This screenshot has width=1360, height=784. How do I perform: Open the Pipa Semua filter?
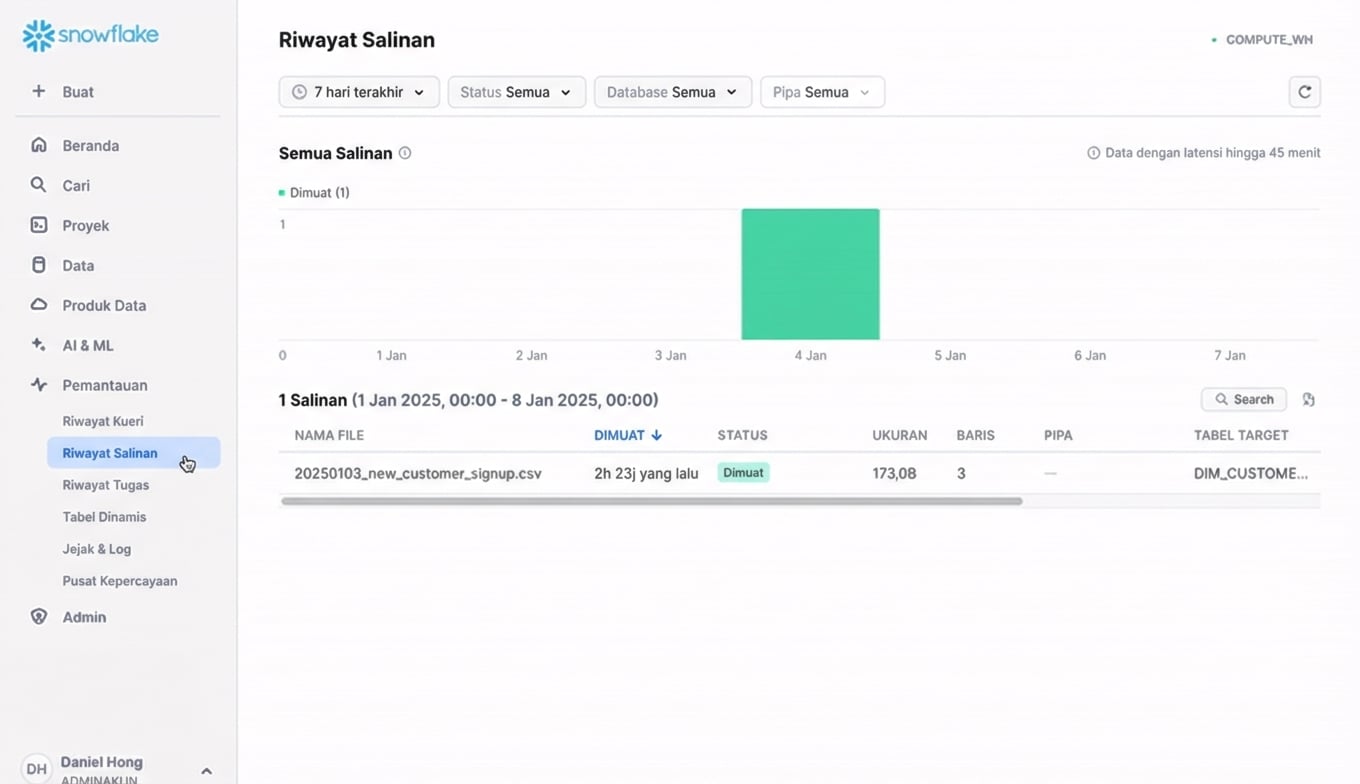point(821,91)
